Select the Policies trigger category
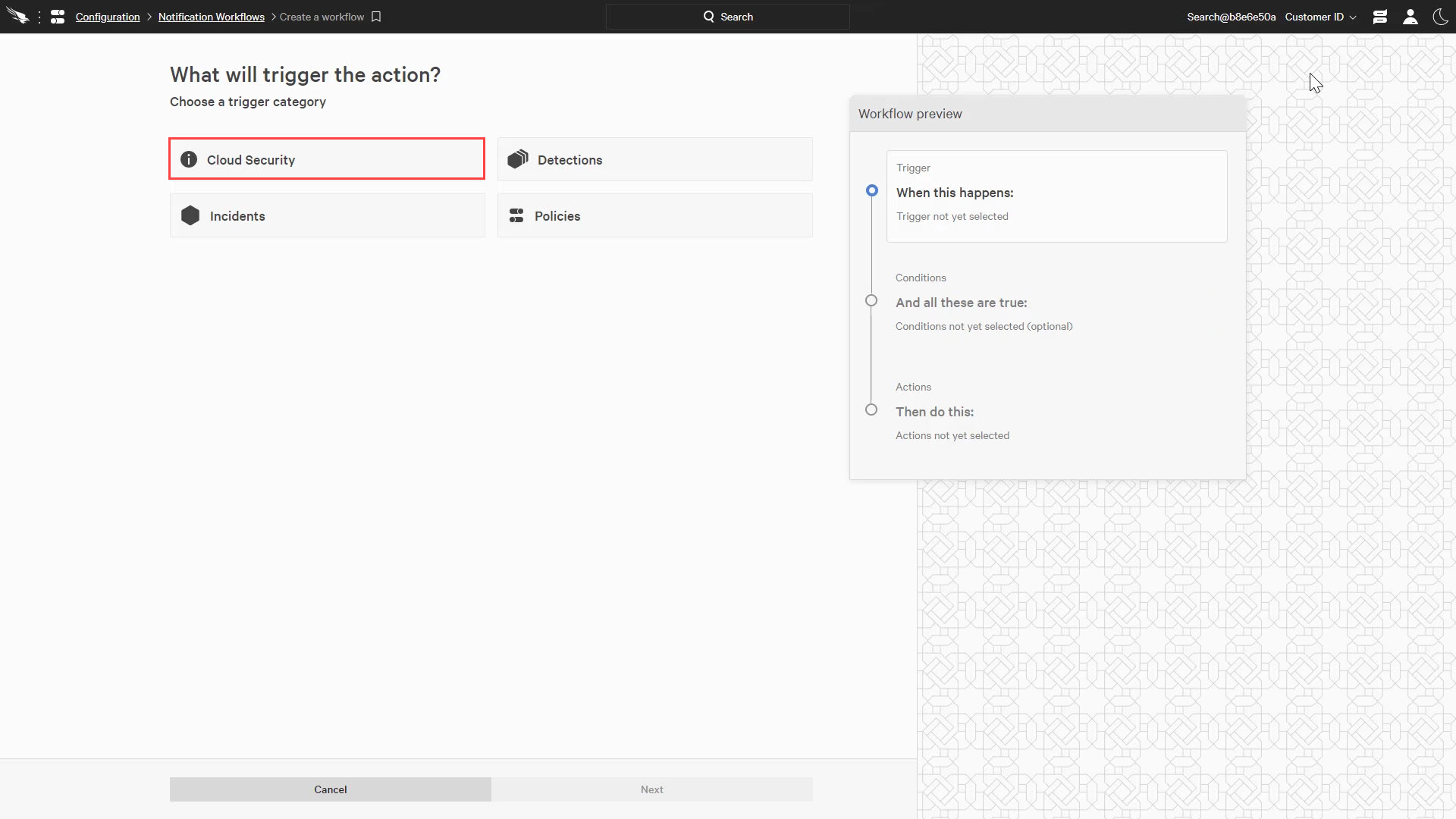The width and height of the screenshot is (1456, 819). 655,215
